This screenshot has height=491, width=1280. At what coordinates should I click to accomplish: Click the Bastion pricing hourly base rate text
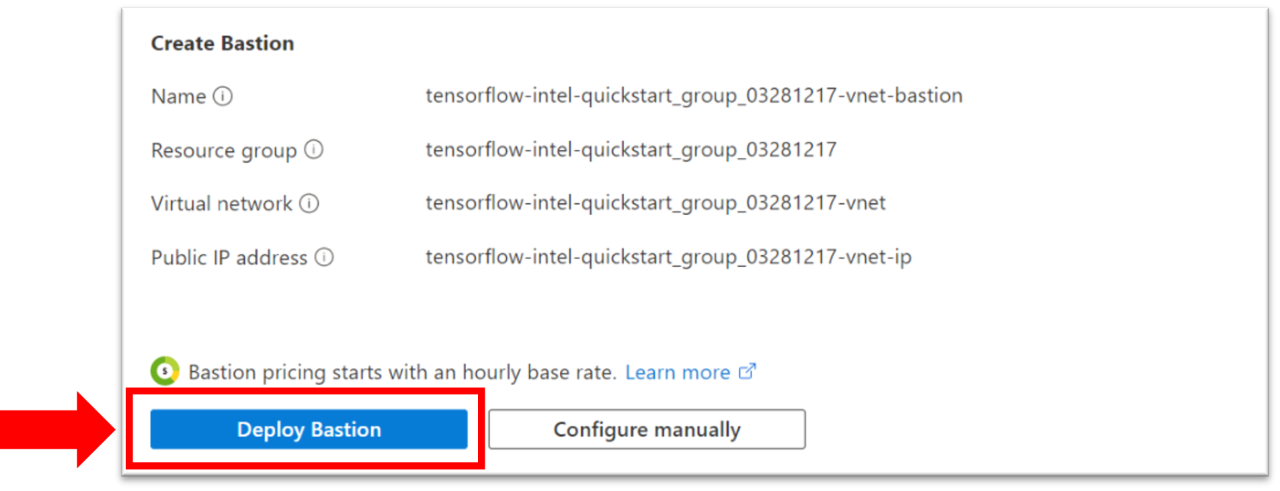click(402, 372)
